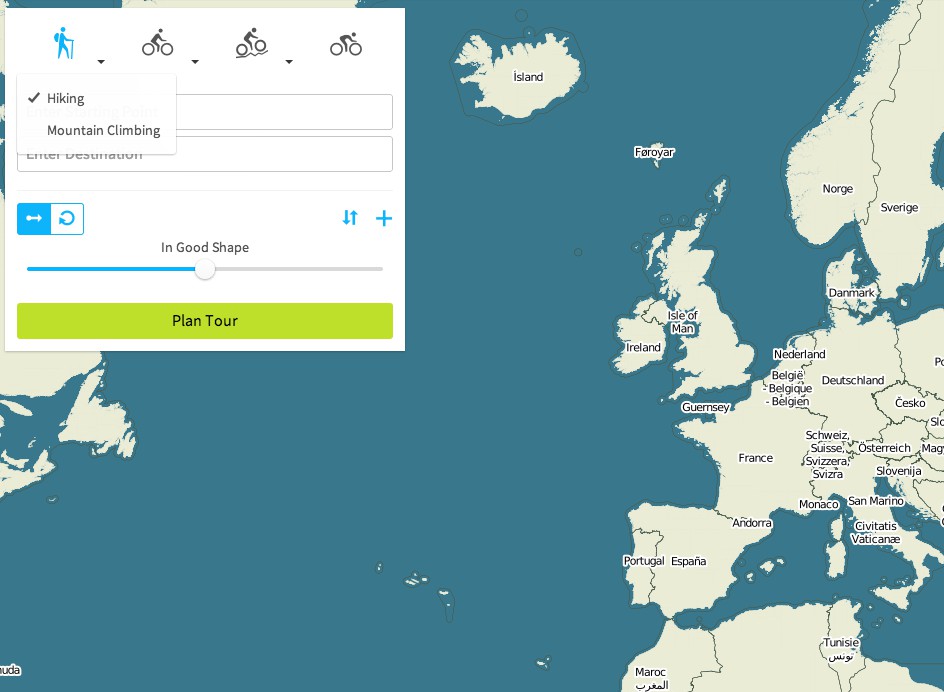This screenshot has height=692, width=944.
Task: Pick the road cycling icon
Action: click(x=346, y=44)
